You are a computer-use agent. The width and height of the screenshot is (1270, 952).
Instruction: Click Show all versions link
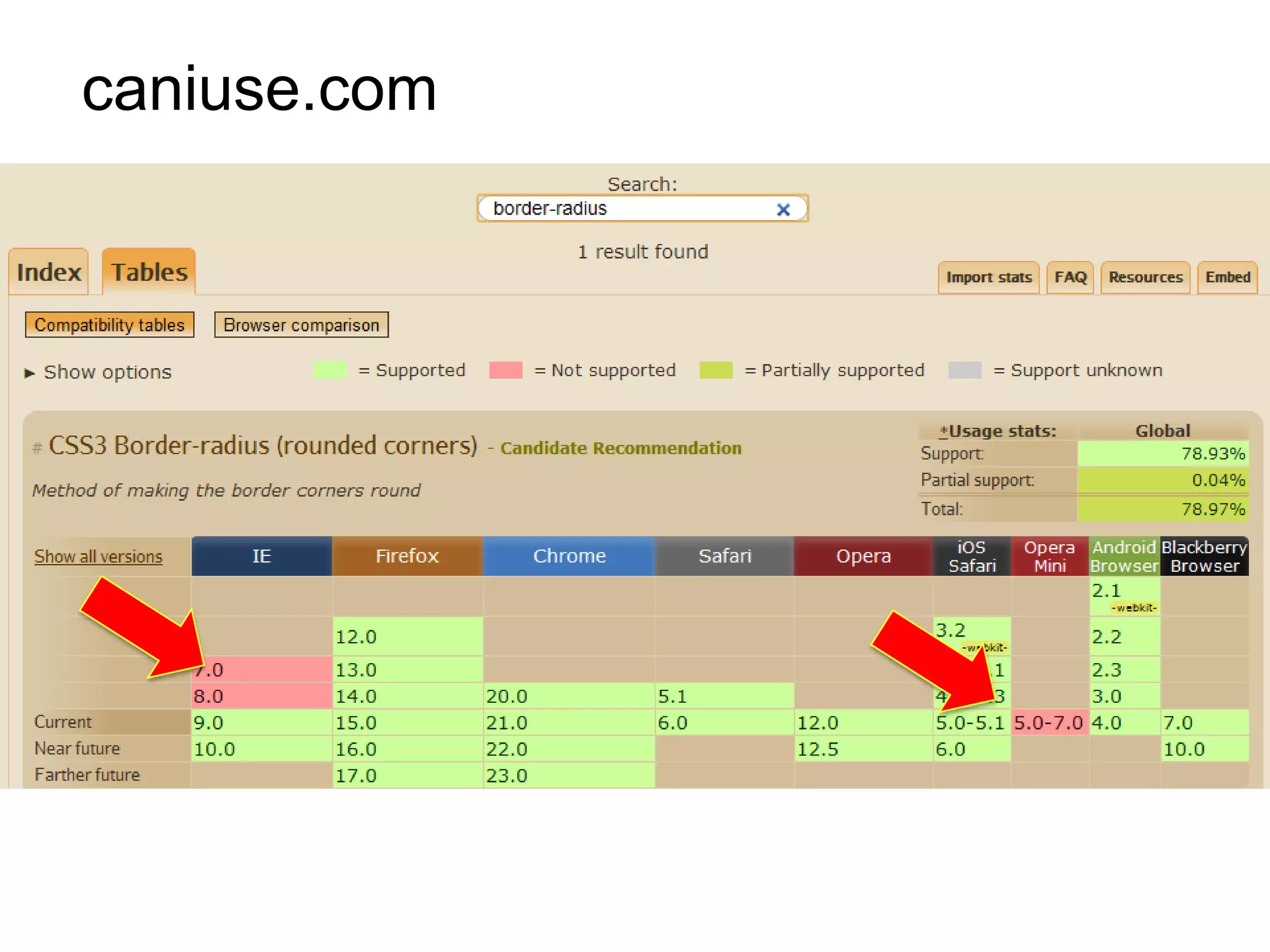coord(98,557)
